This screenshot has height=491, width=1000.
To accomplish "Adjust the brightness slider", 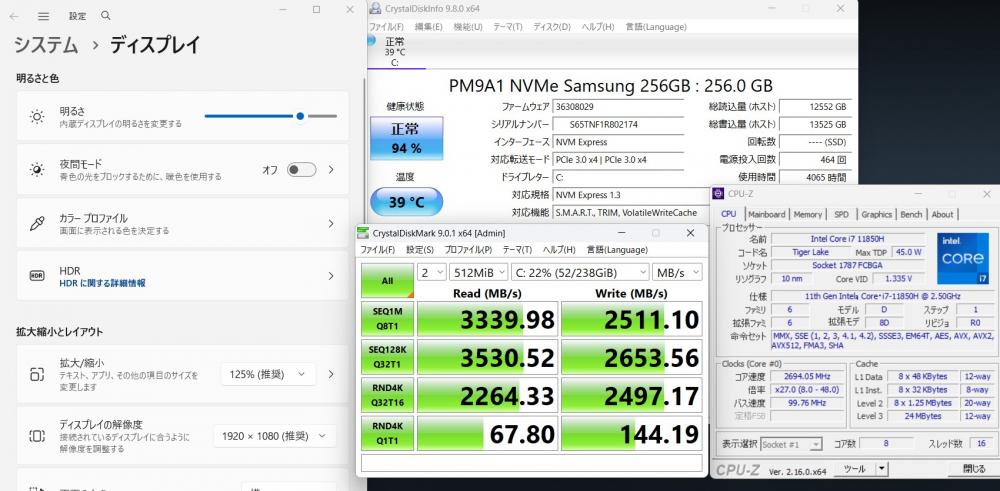I will pyautogui.click(x=270, y=116).
